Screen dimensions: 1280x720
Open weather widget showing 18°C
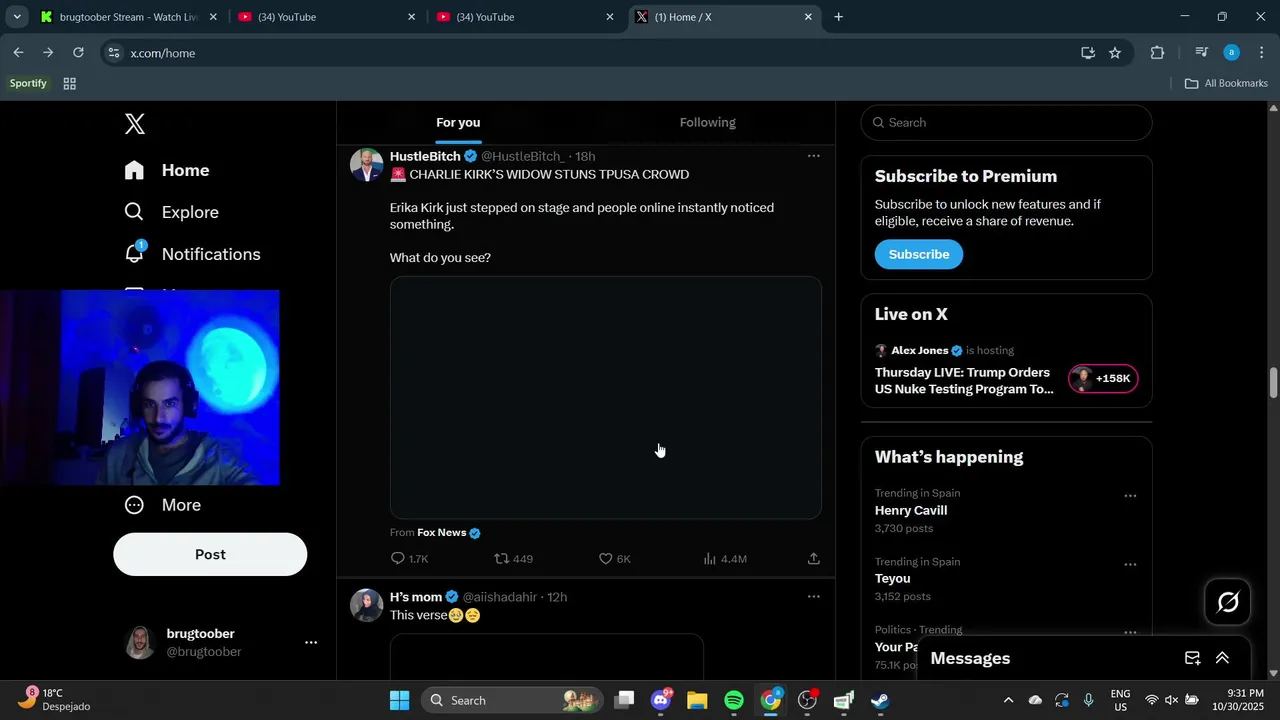(x=54, y=700)
